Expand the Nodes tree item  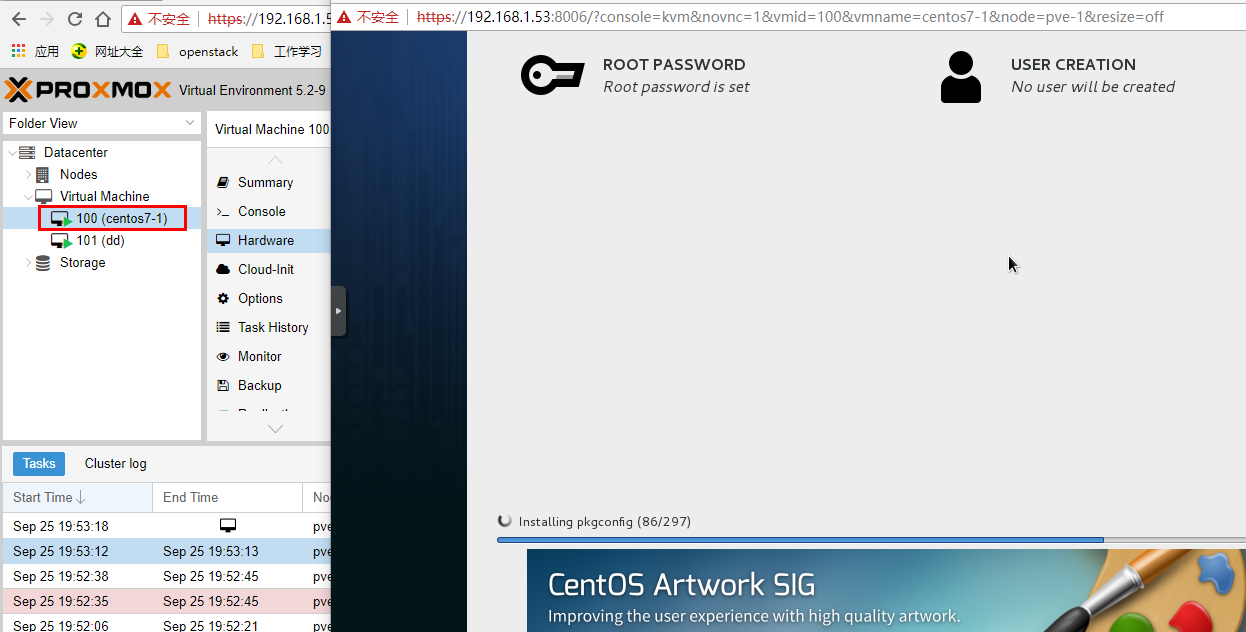tap(26, 174)
